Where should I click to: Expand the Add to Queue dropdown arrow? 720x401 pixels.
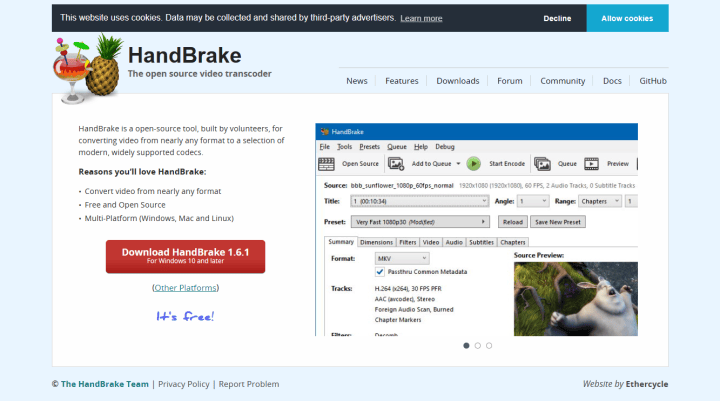coord(458,163)
